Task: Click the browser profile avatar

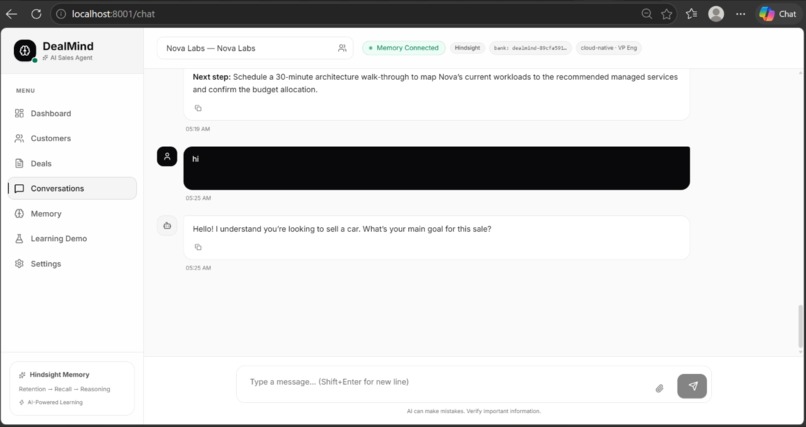Action: [x=716, y=14]
